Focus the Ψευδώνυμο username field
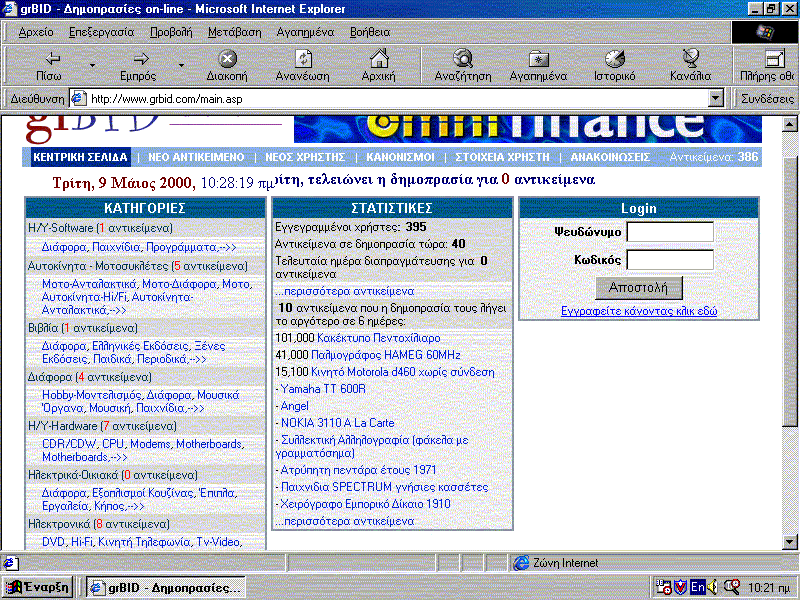This screenshot has height=600, width=800. tap(670, 232)
